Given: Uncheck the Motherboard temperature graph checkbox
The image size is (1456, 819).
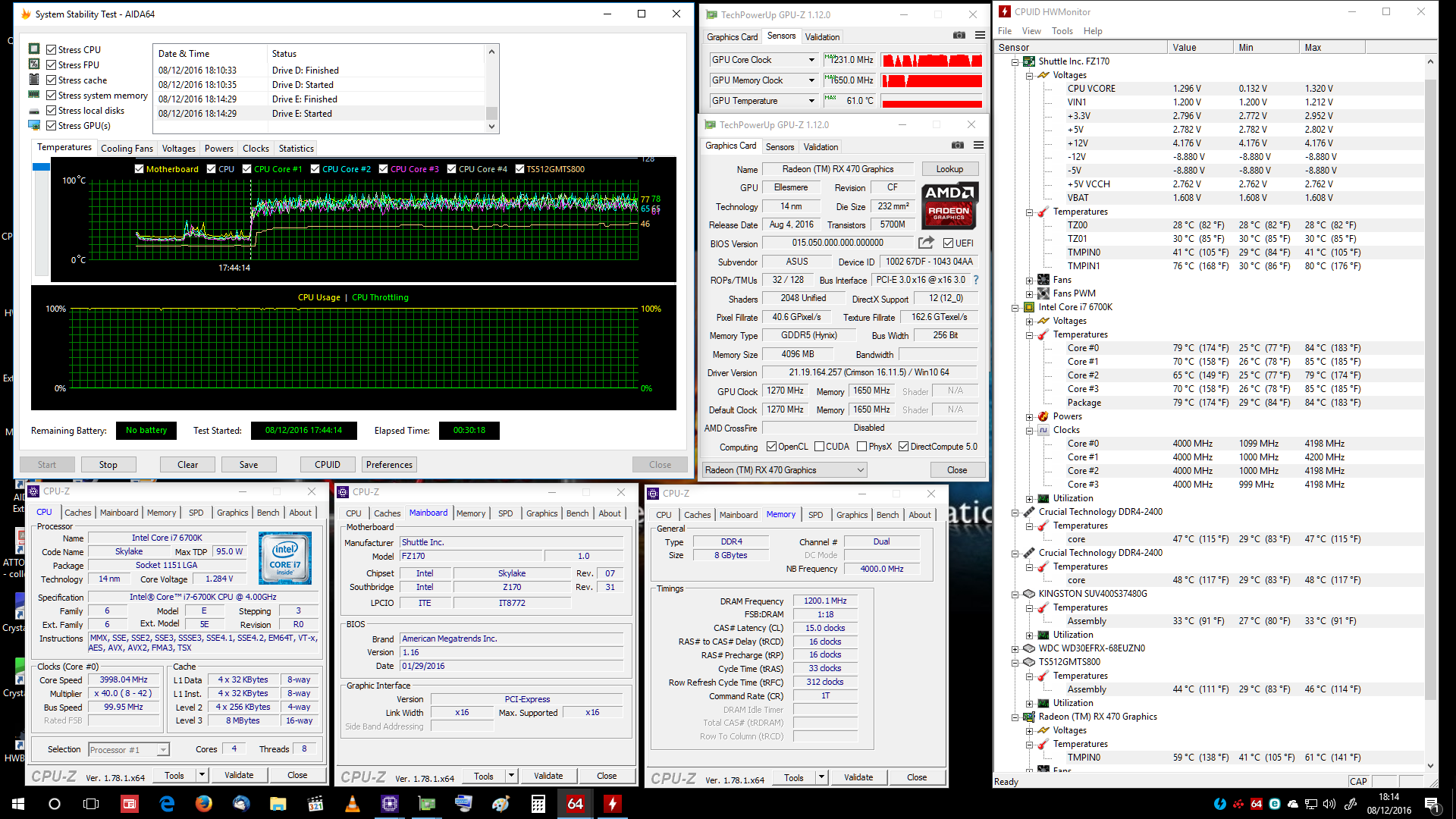Looking at the screenshot, I should (140, 169).
